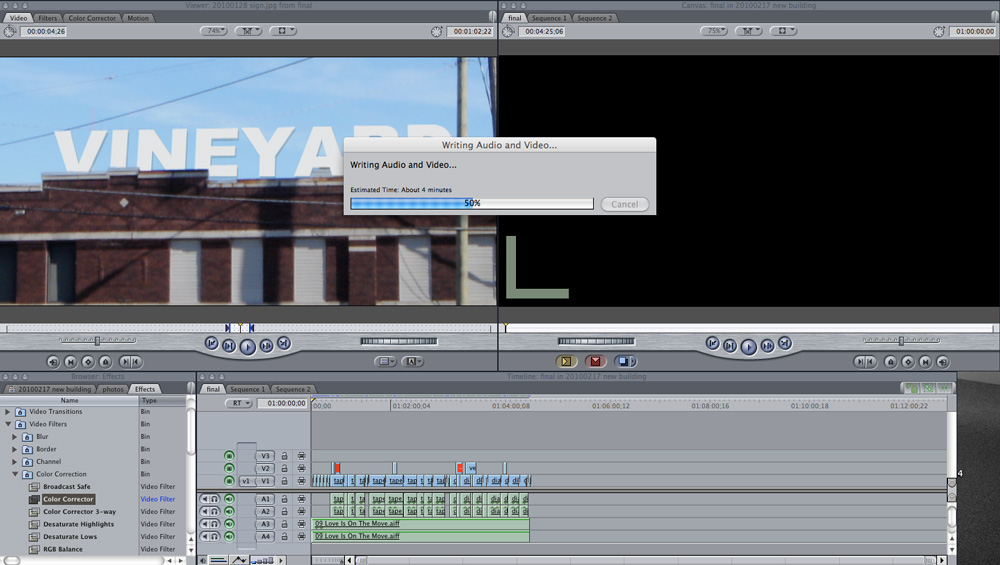Click Viewer jog wheel control
This screenshot has height=565, width=1000.
click(x=399, y=341)
